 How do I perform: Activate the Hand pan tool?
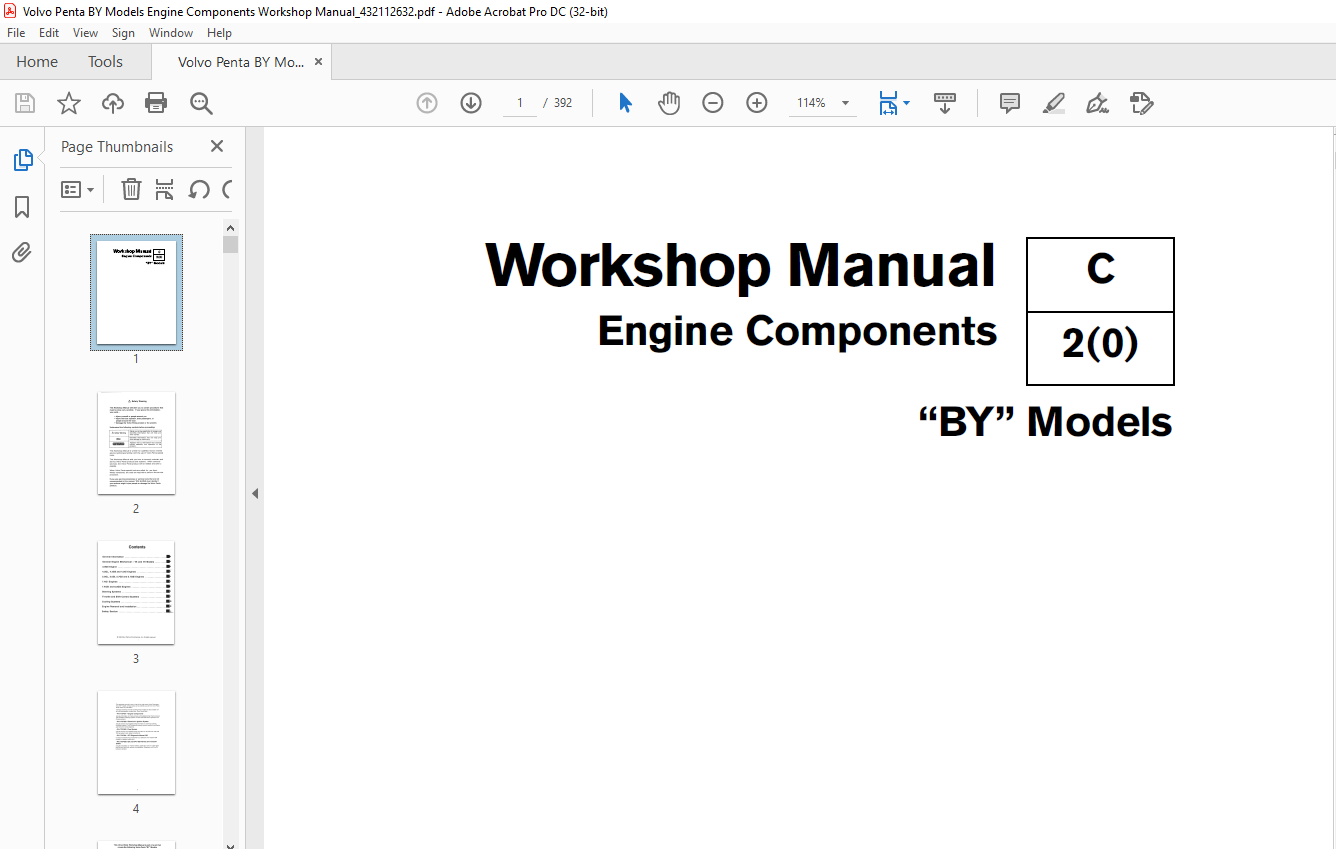click(x=669, y=103)
